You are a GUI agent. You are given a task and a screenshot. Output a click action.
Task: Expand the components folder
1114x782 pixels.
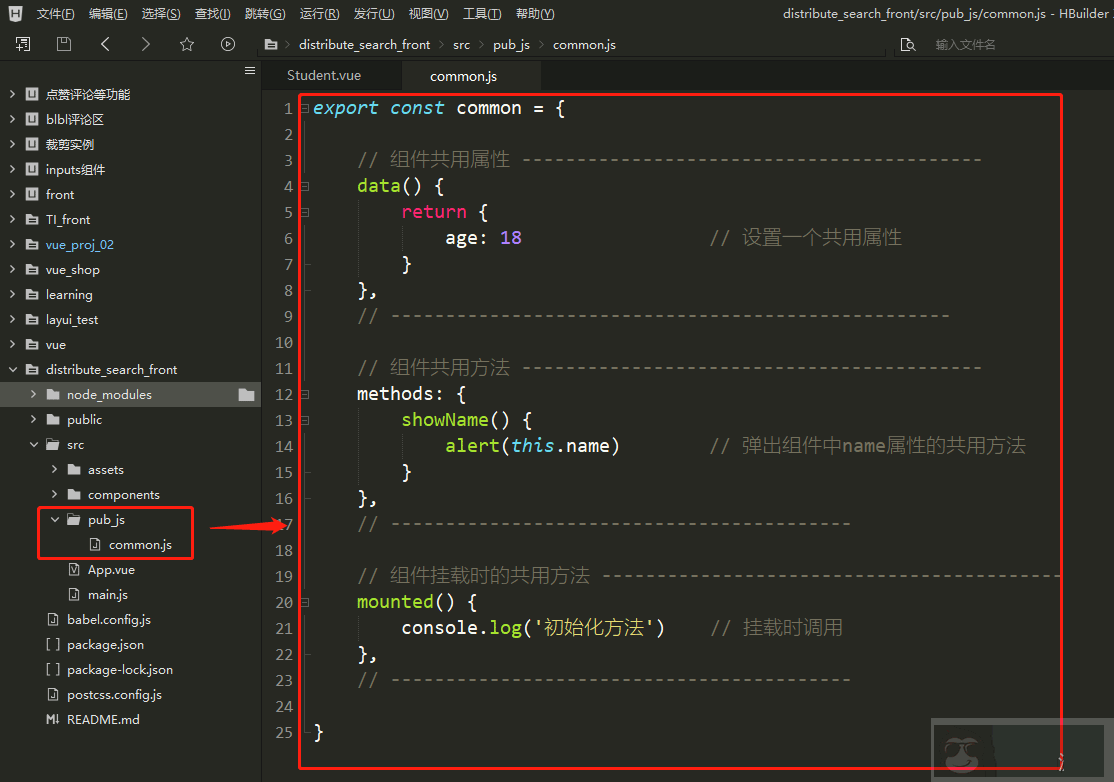[x=53, y=494]
